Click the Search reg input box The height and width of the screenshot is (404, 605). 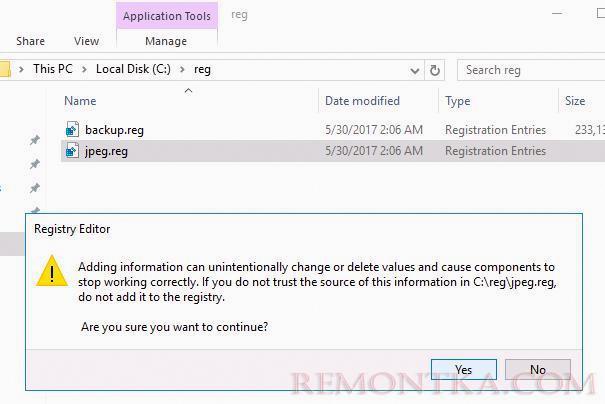point(531,70)
